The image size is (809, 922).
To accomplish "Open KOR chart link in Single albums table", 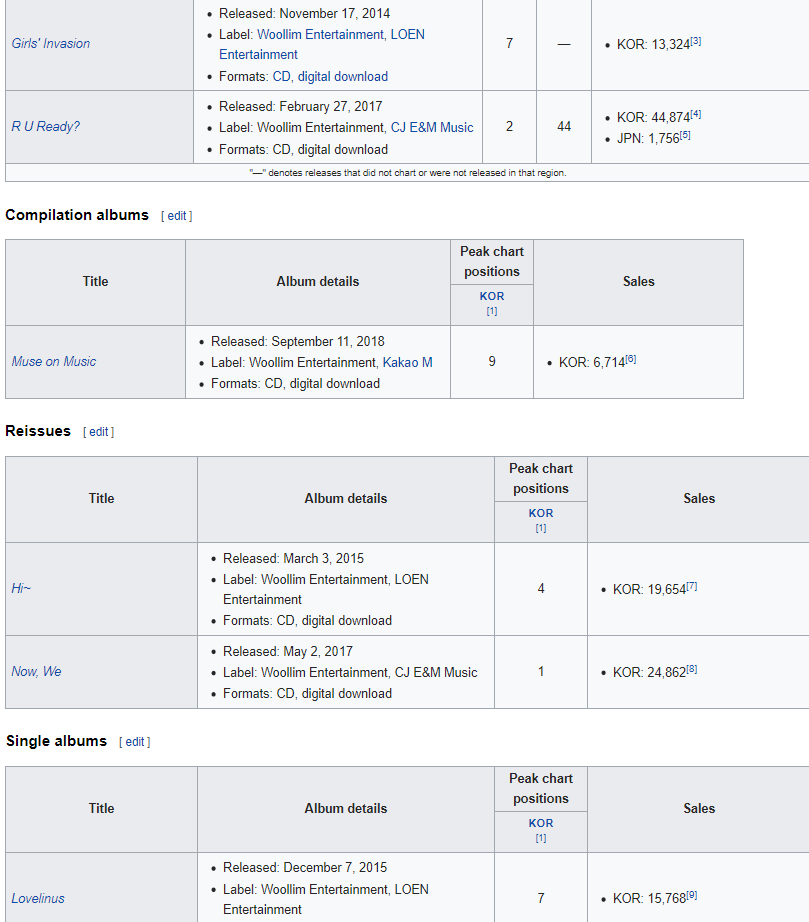I will pos(541,823).
